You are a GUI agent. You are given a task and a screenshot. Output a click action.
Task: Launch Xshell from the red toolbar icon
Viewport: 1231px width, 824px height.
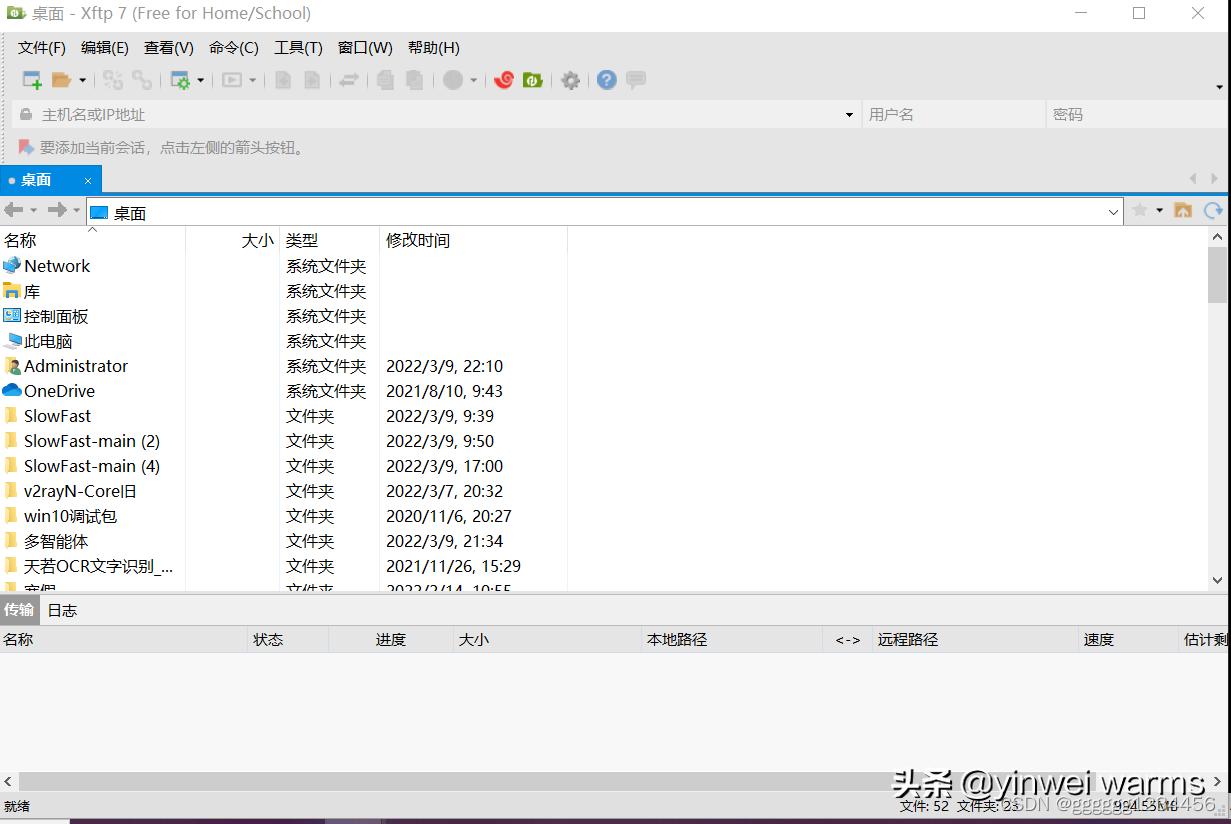[x=504, y=80]
